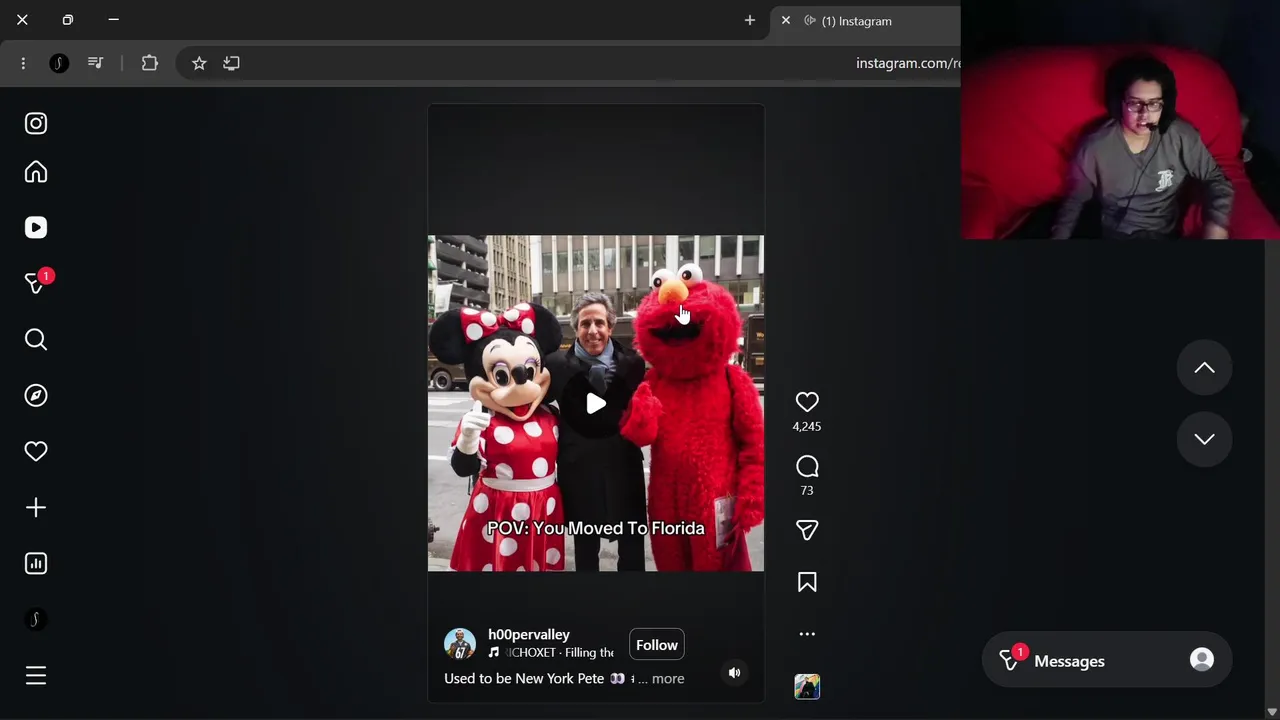
Task: Bookmark this page with the star icon
Action: click(199, 63)
